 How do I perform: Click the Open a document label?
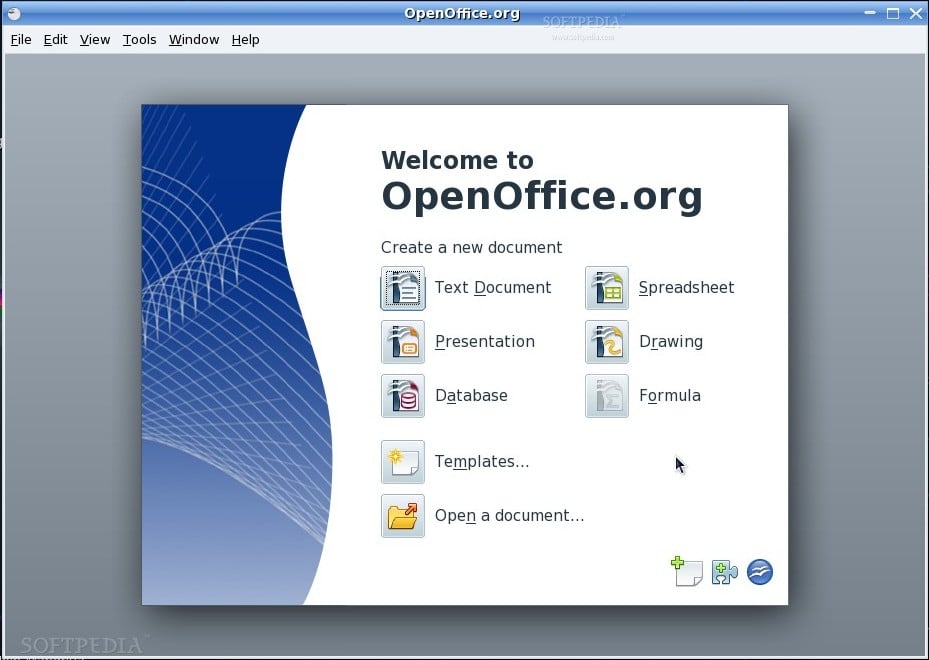[509, 516]
